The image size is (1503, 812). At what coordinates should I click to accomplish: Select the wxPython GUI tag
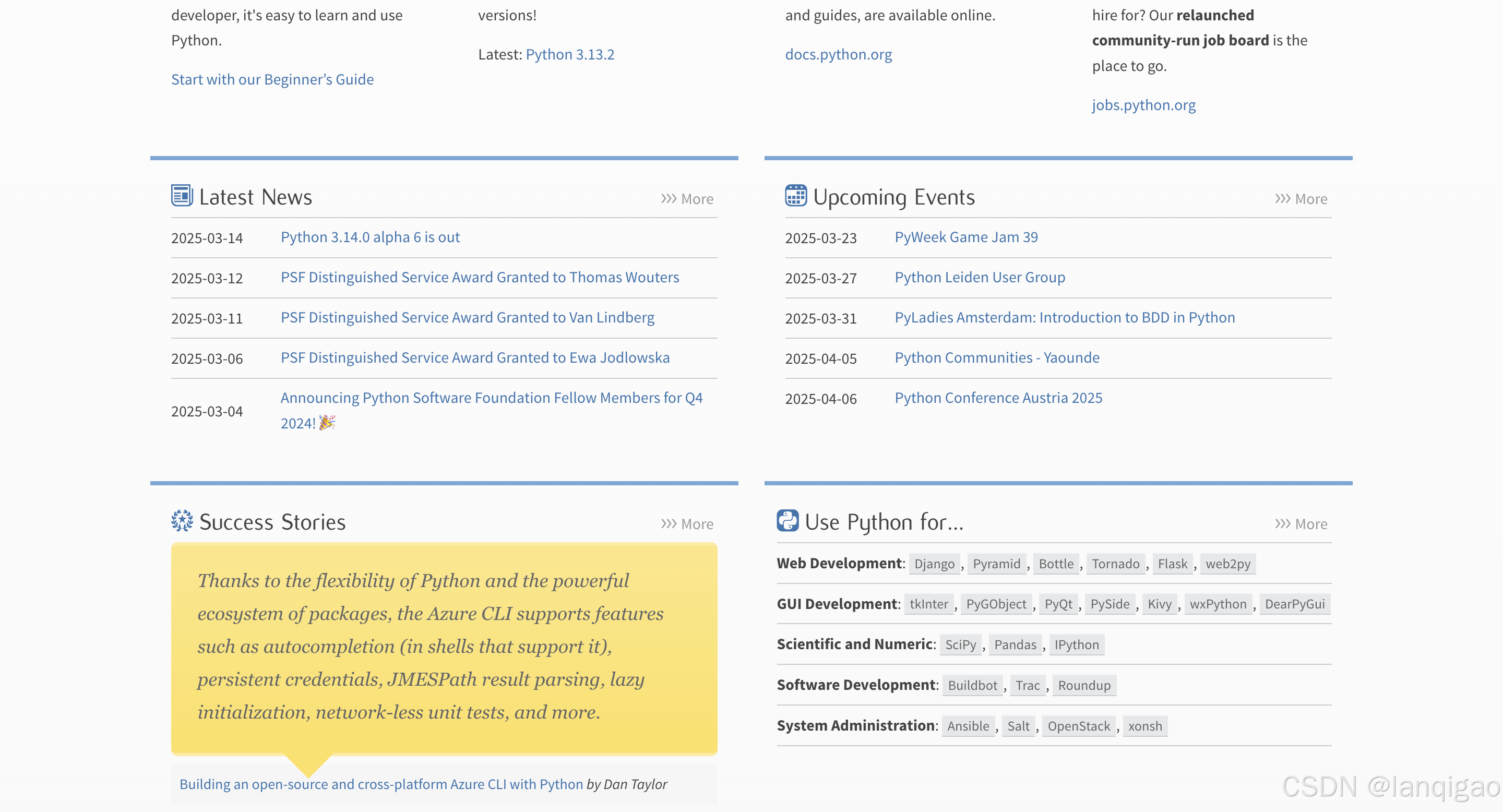click(1217, 604)
